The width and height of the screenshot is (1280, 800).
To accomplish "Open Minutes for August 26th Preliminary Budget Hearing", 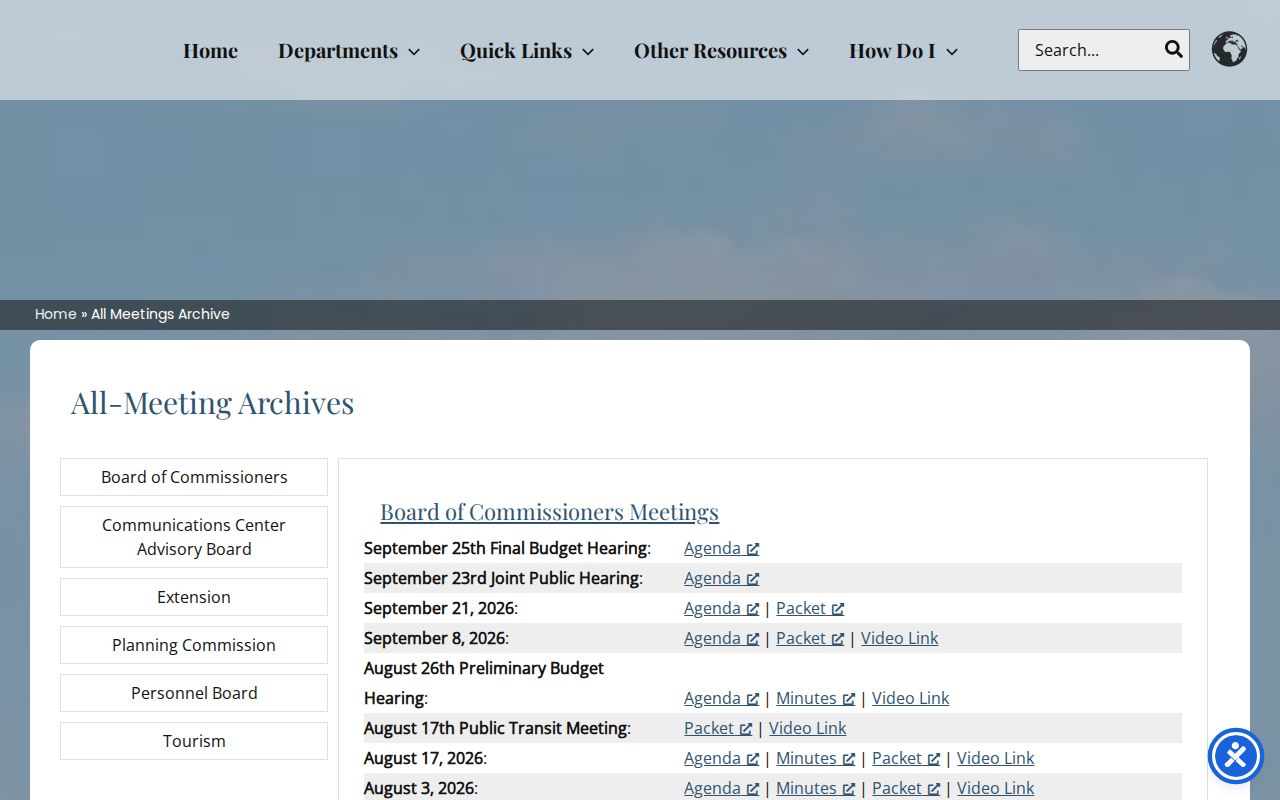I will point(815,698).
